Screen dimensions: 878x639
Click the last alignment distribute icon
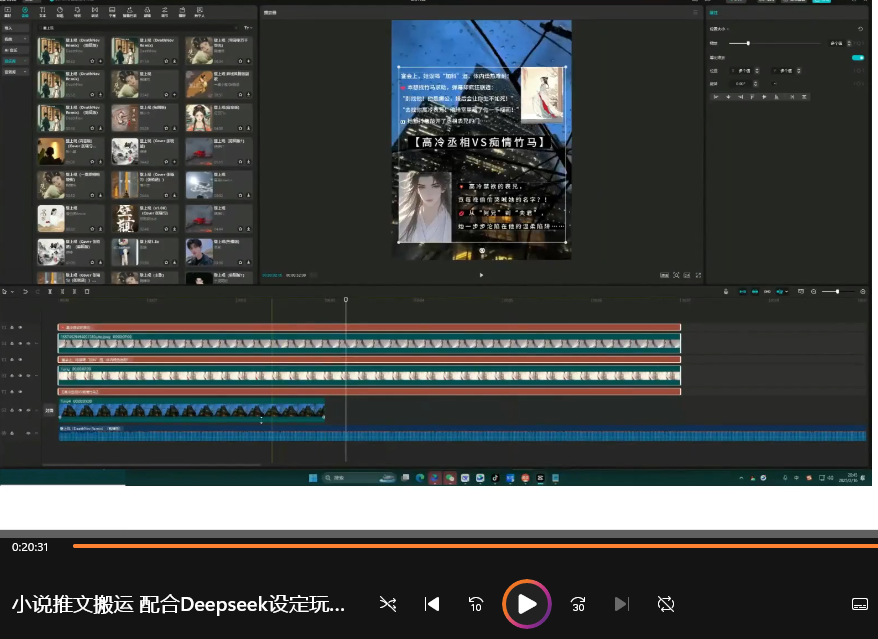pyautogui.click(x=804, y=97)
